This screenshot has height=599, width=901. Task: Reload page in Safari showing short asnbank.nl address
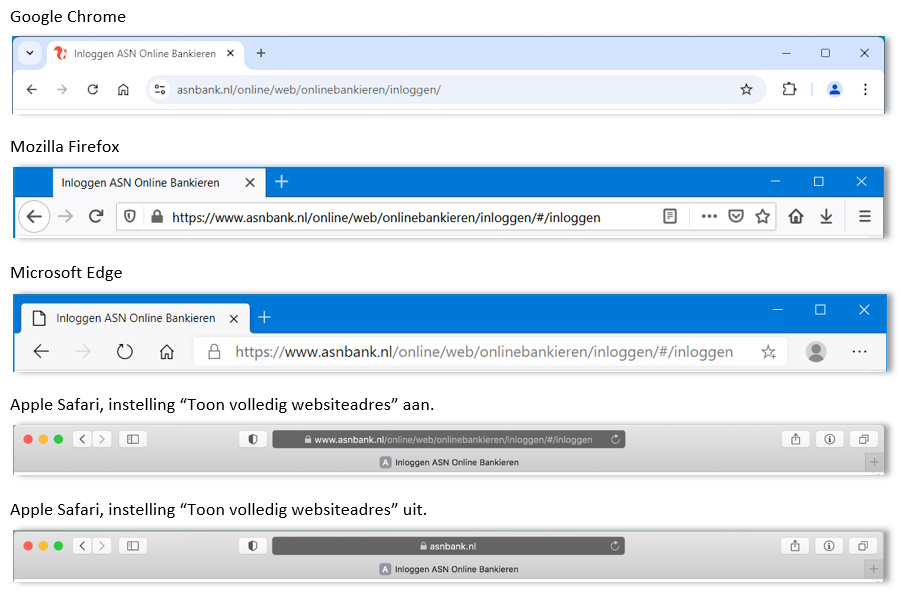coord(615,546)
